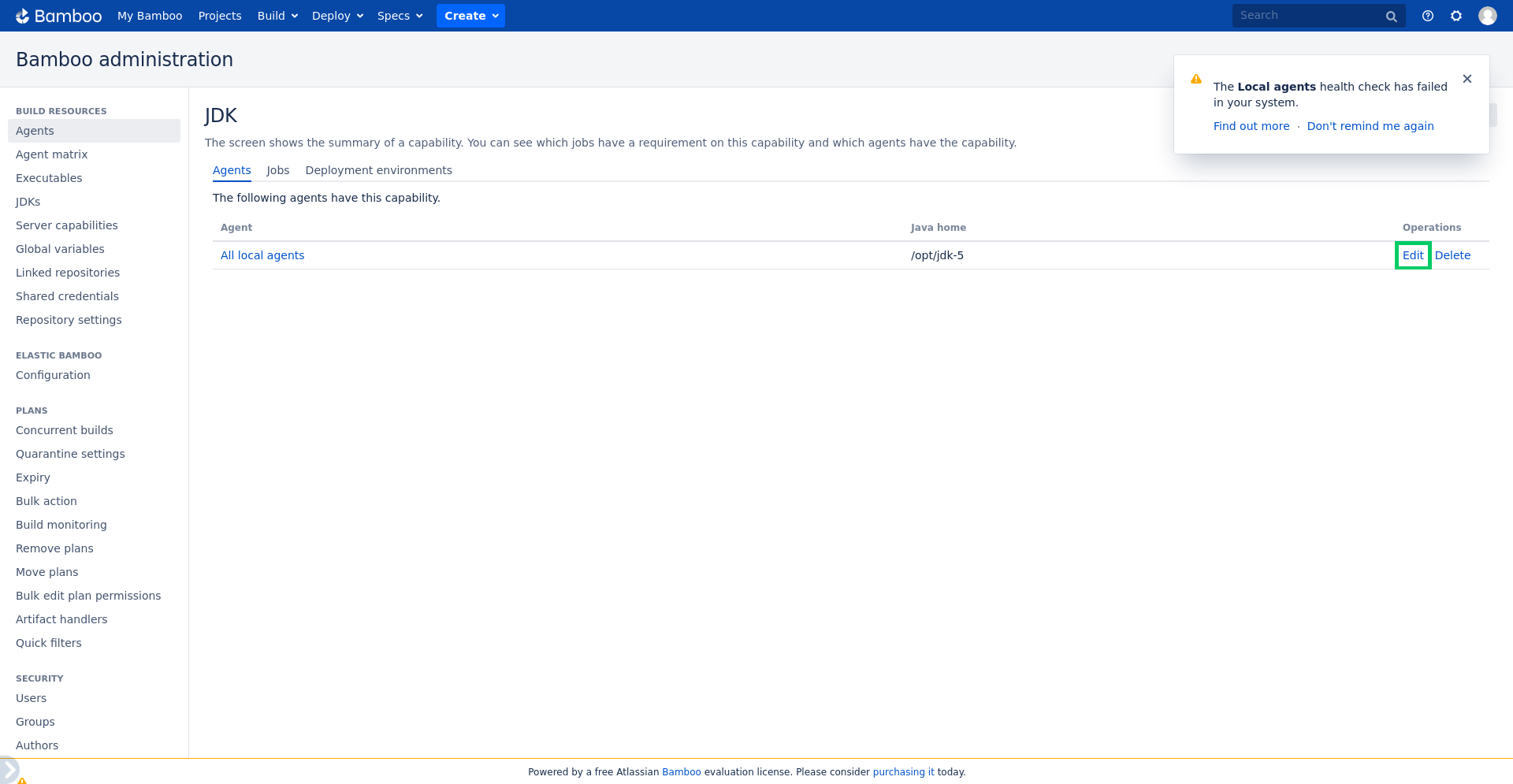Open Quick filters page
1513x784 pixels.
(x=94, y=643)
